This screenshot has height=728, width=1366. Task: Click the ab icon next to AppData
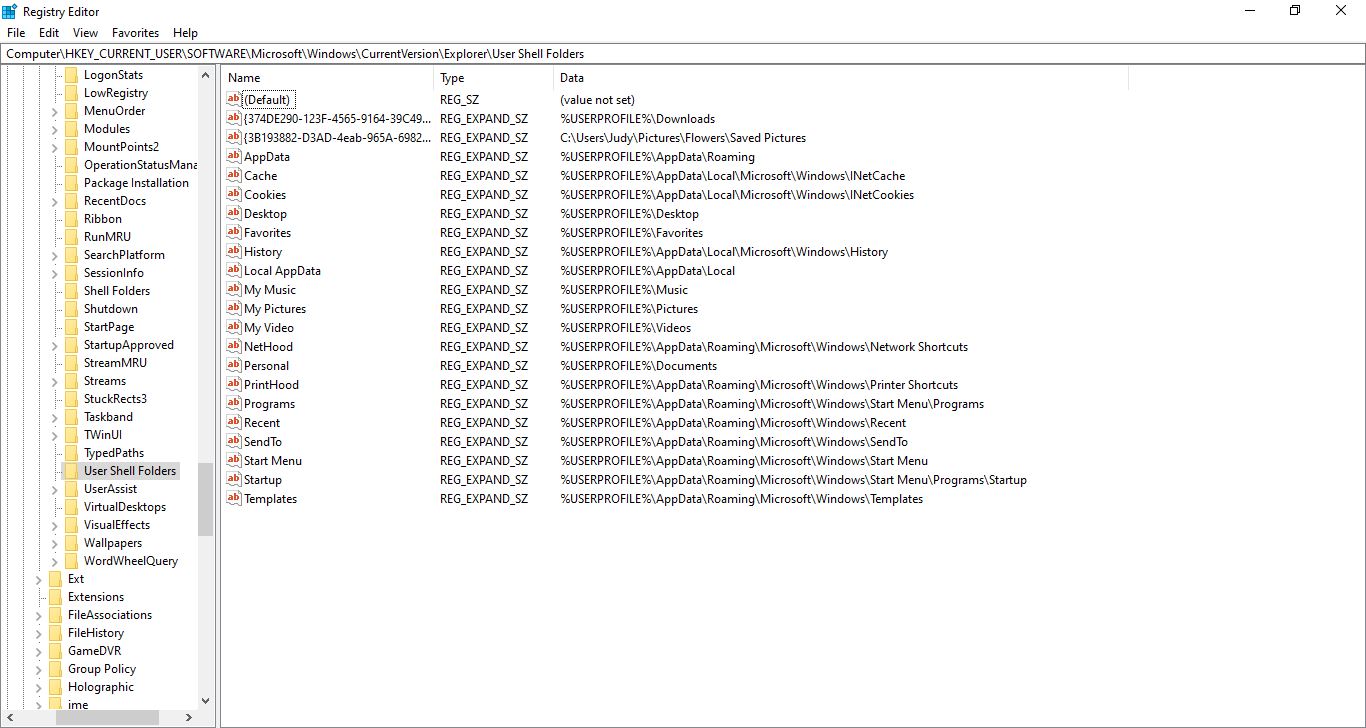233,156
